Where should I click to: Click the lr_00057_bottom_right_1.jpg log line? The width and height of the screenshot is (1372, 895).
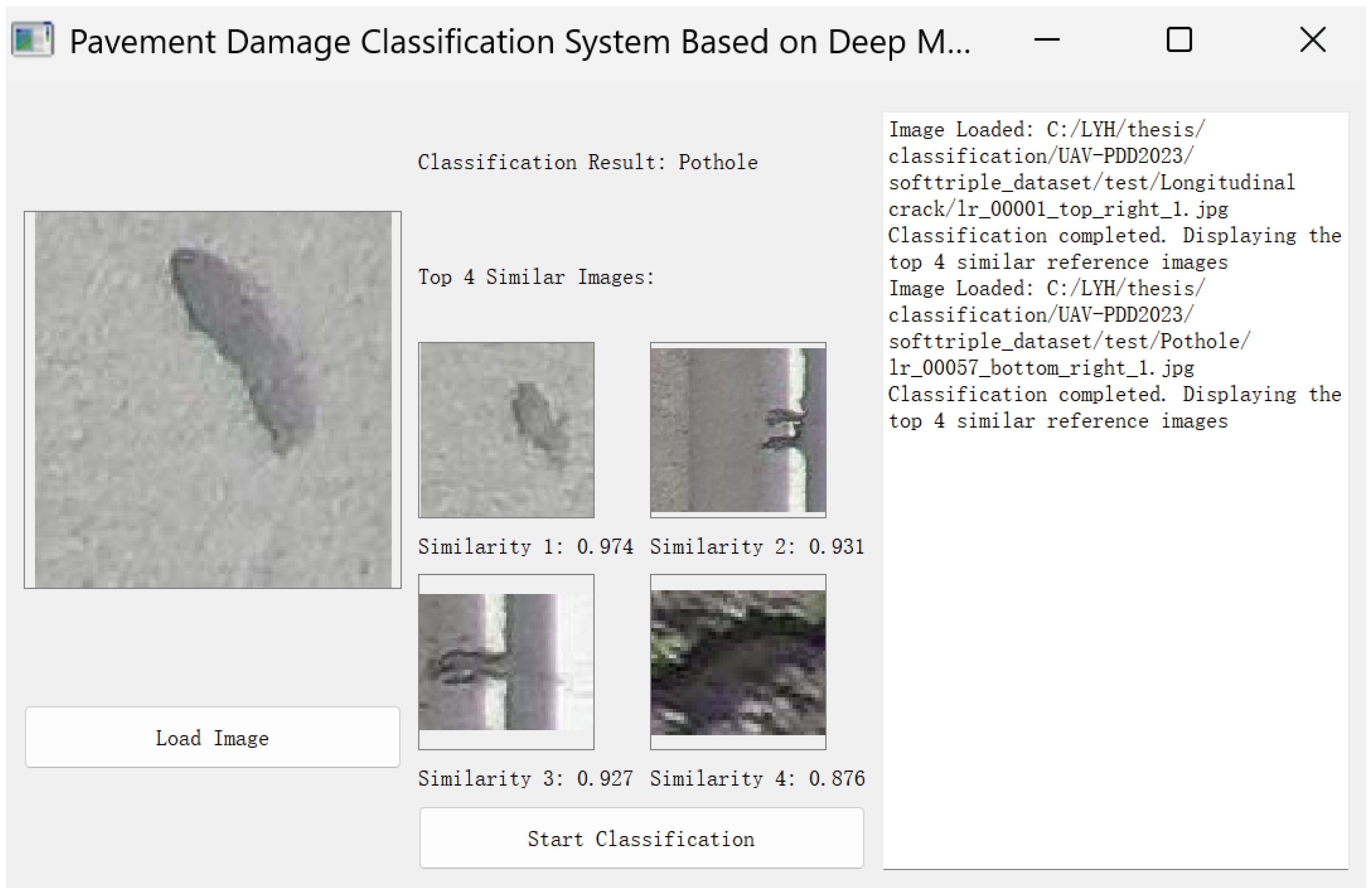[x=1041, y=368]
